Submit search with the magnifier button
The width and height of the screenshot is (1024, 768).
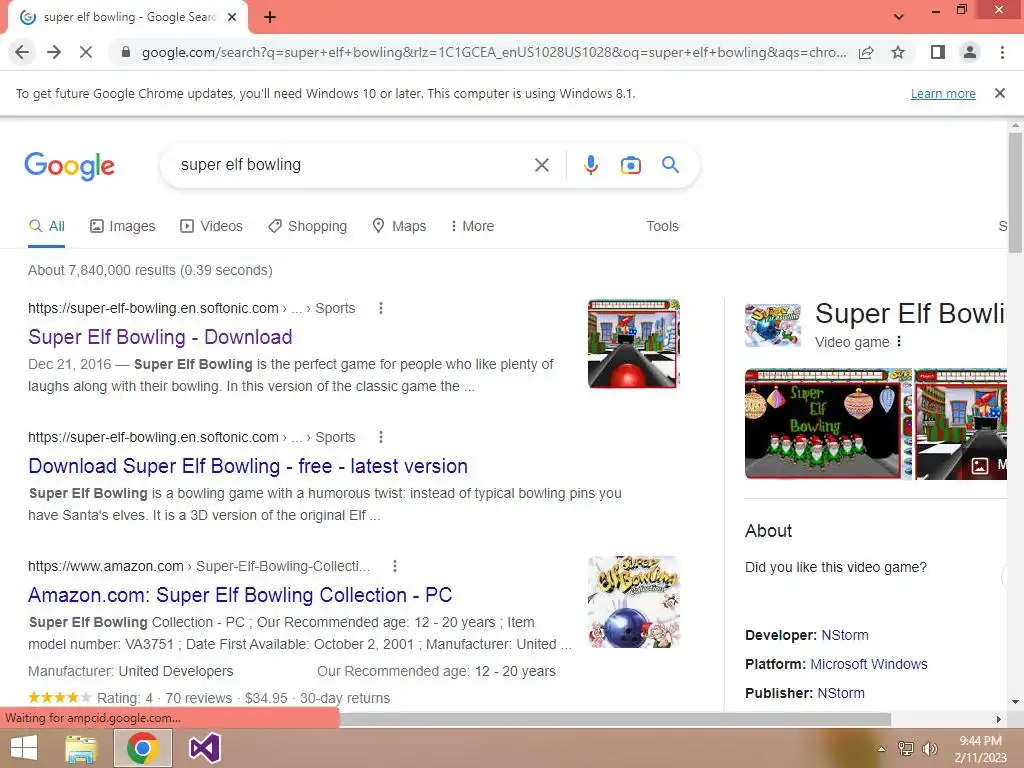pyautogui.click(x=670, y=165)
